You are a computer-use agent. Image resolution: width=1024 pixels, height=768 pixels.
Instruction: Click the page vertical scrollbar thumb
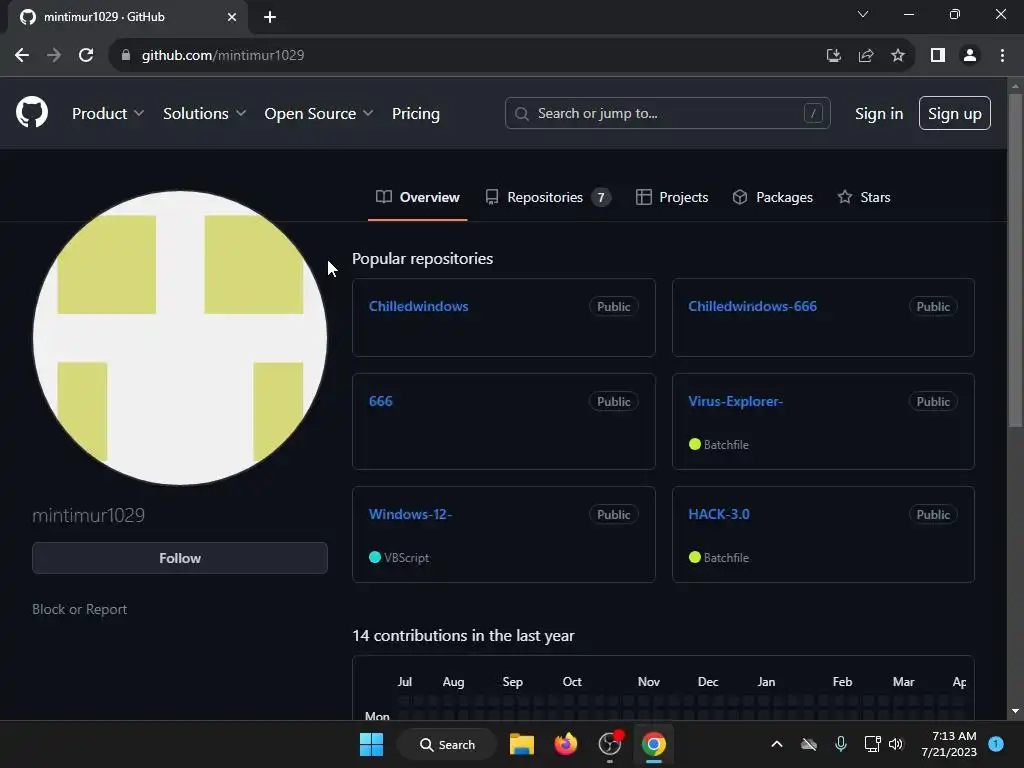click(x=1015, y=261)
